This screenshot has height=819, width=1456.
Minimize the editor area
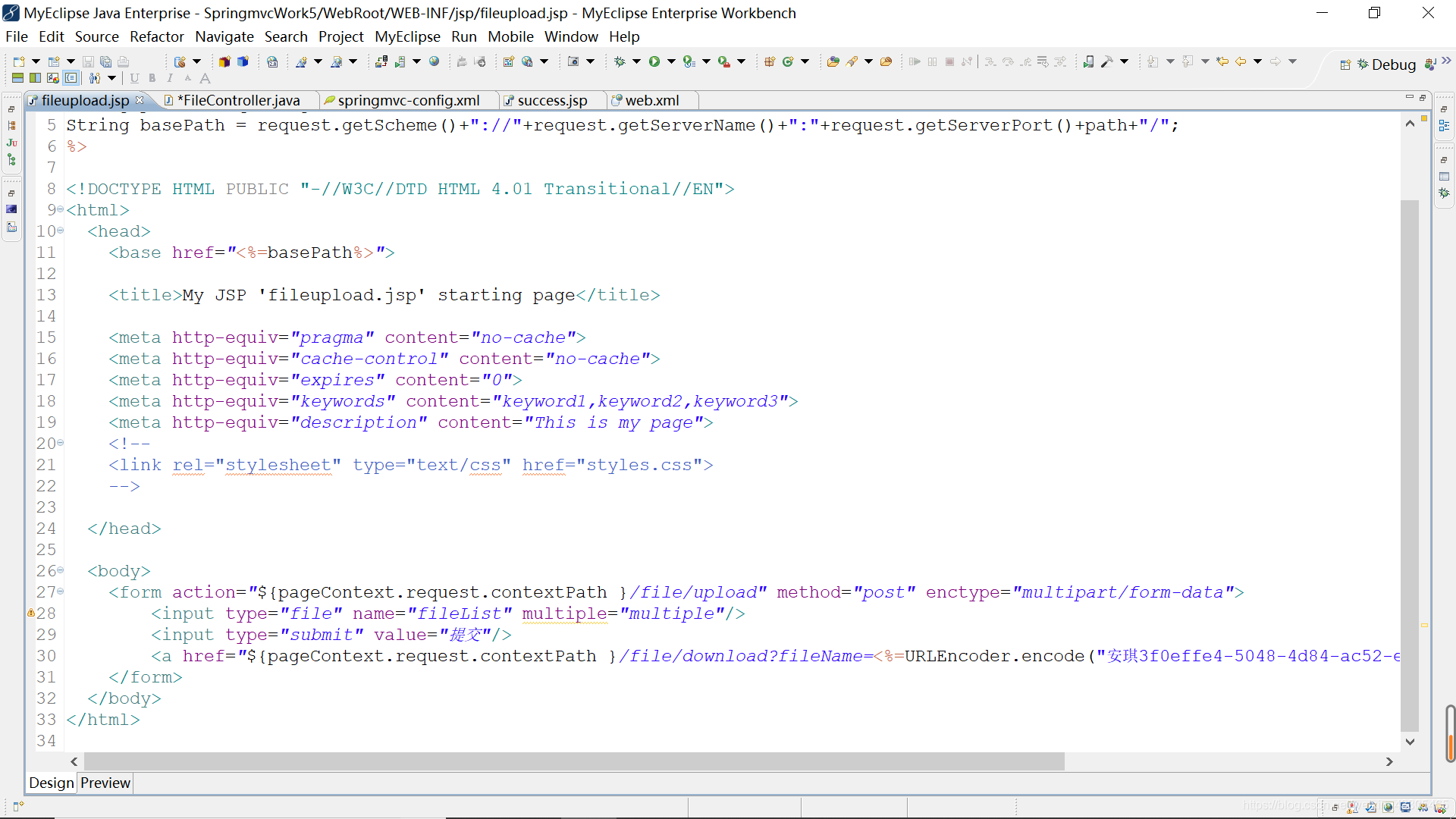pos(1409,97)
